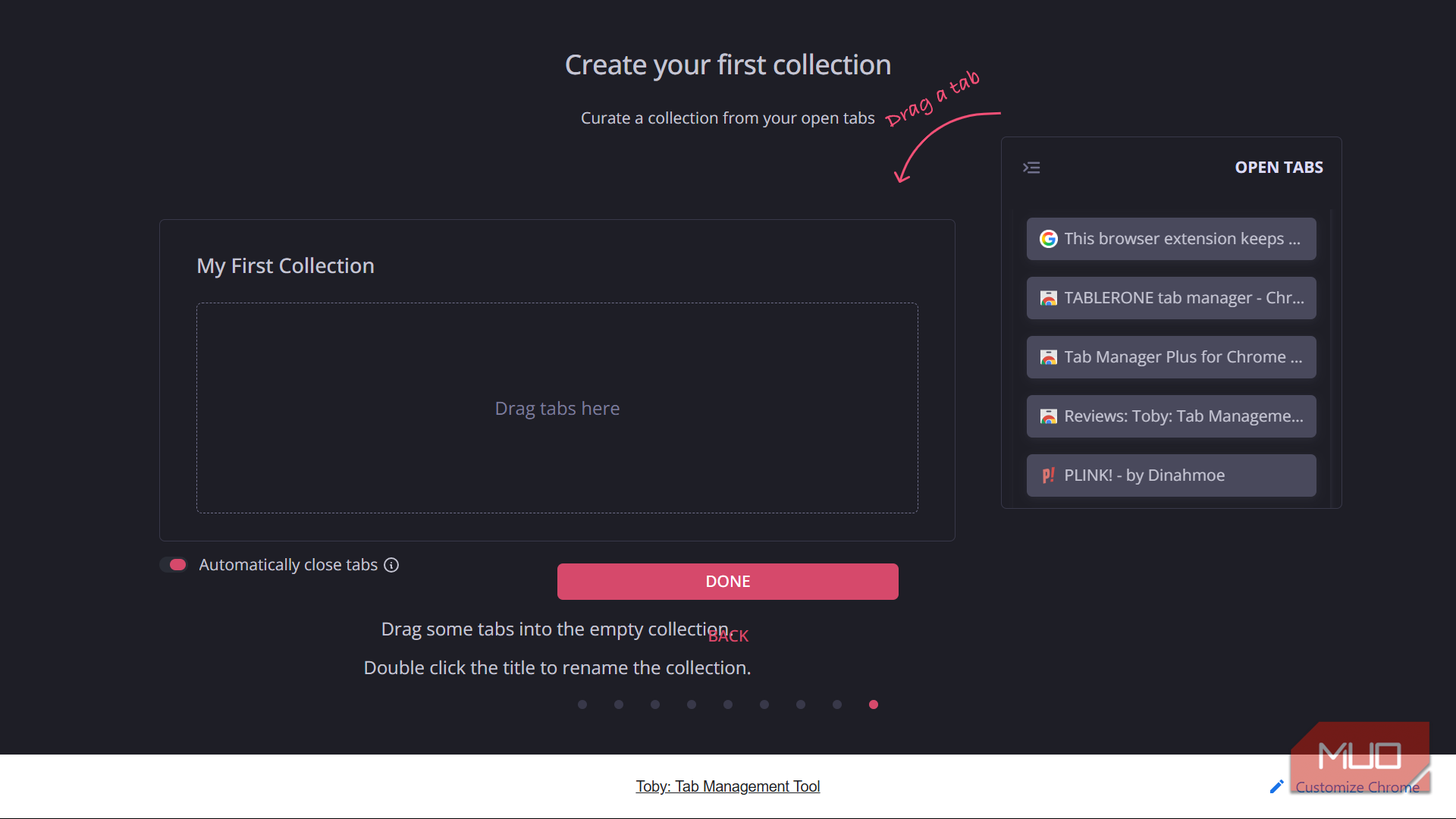Click the Tab Manager Plus tab favicon
The width and height of the screenshot is (1456, 819).
tap(1048, 357)
